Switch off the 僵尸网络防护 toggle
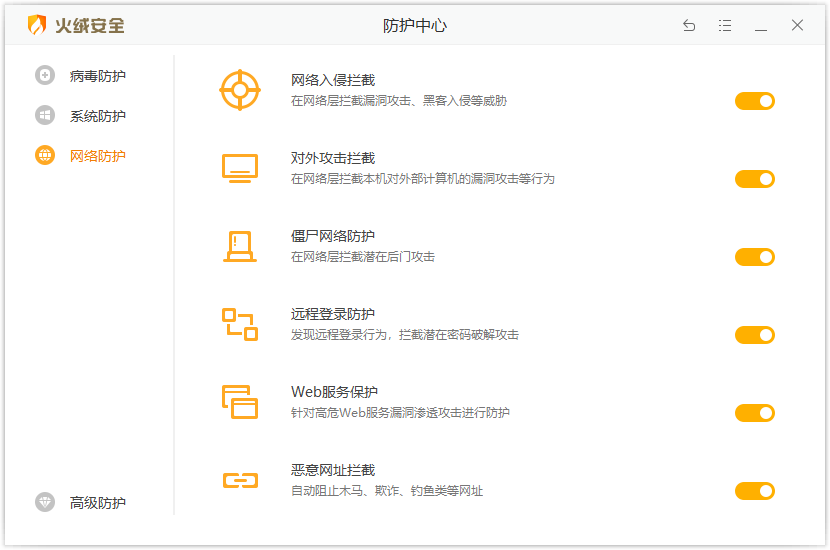This screenshot has height=550, width=830. coord(755,257)
